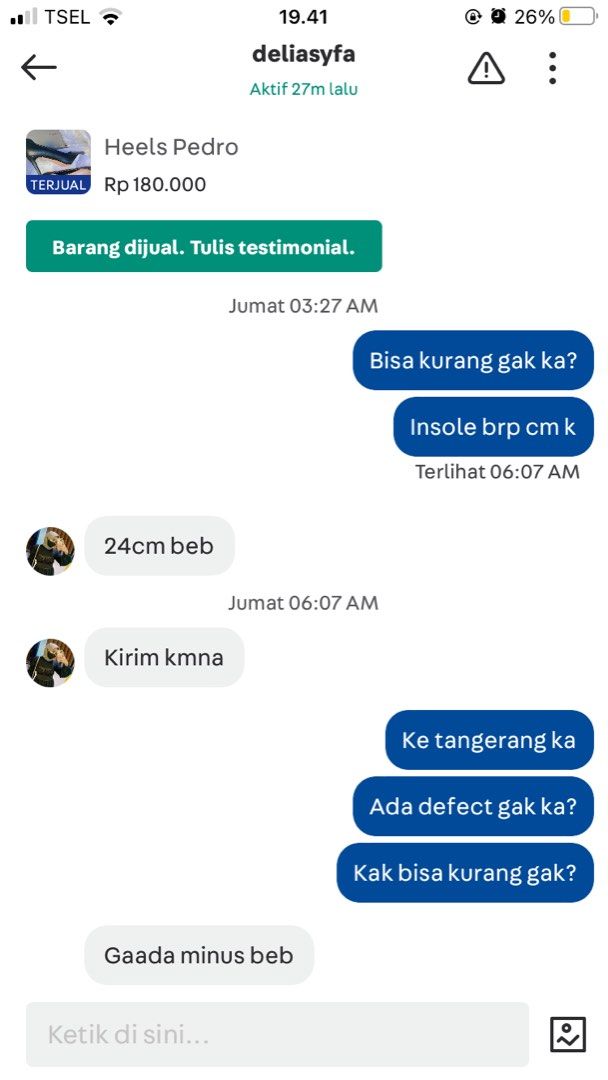Tap the back arrow icon
The height and width of the screenshot is (1080, 608).
[x=39, y=68]
